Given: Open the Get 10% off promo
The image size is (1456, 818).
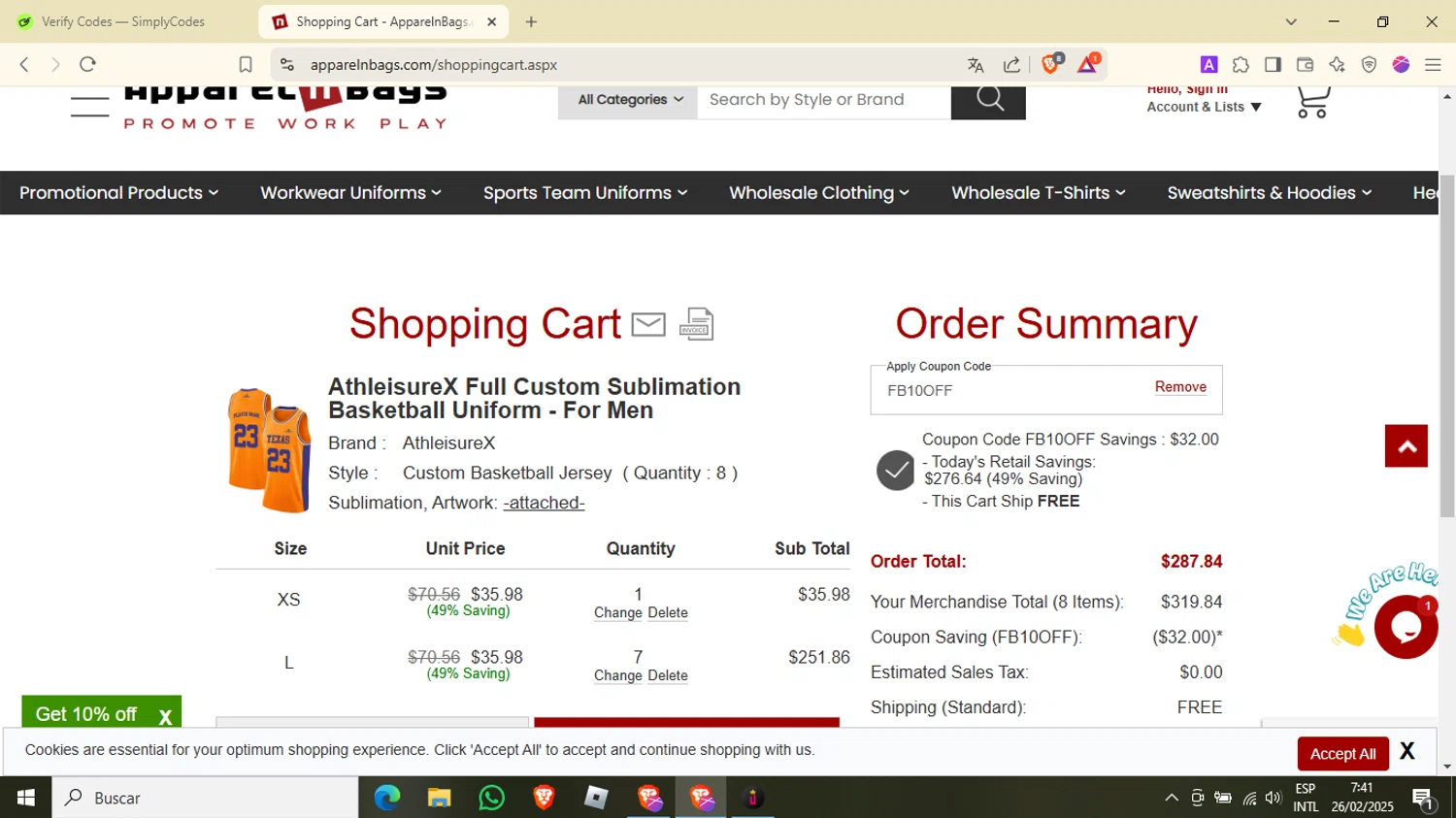Looking at the screenshot, I should (x=85, y=714).
